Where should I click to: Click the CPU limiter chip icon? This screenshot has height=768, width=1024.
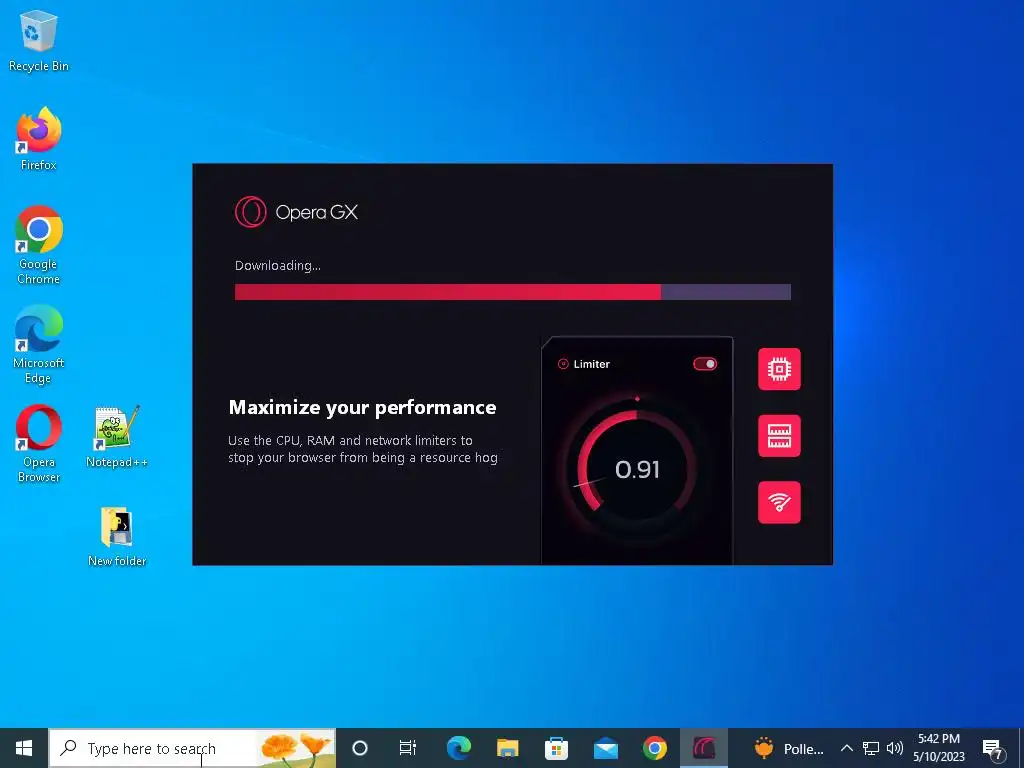point(779,369)
